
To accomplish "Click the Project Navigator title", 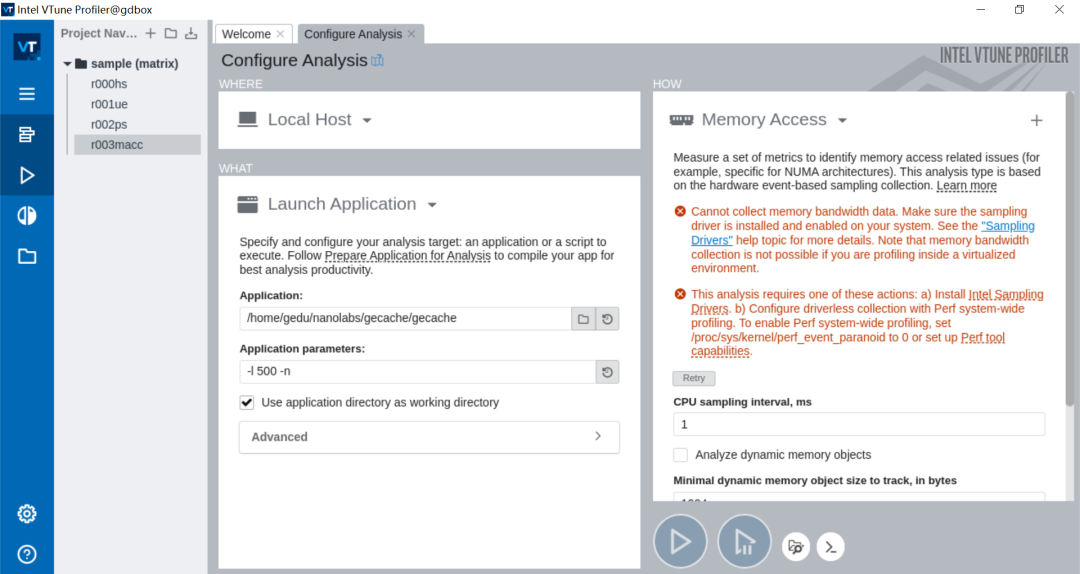I will coord(98,33).
